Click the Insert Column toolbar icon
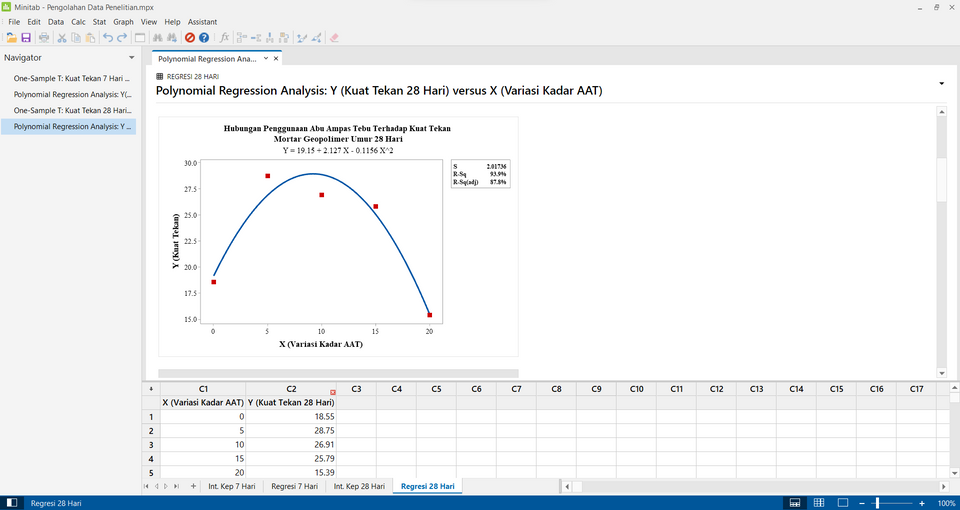This screenshot has width=960, height=510. 270,38
